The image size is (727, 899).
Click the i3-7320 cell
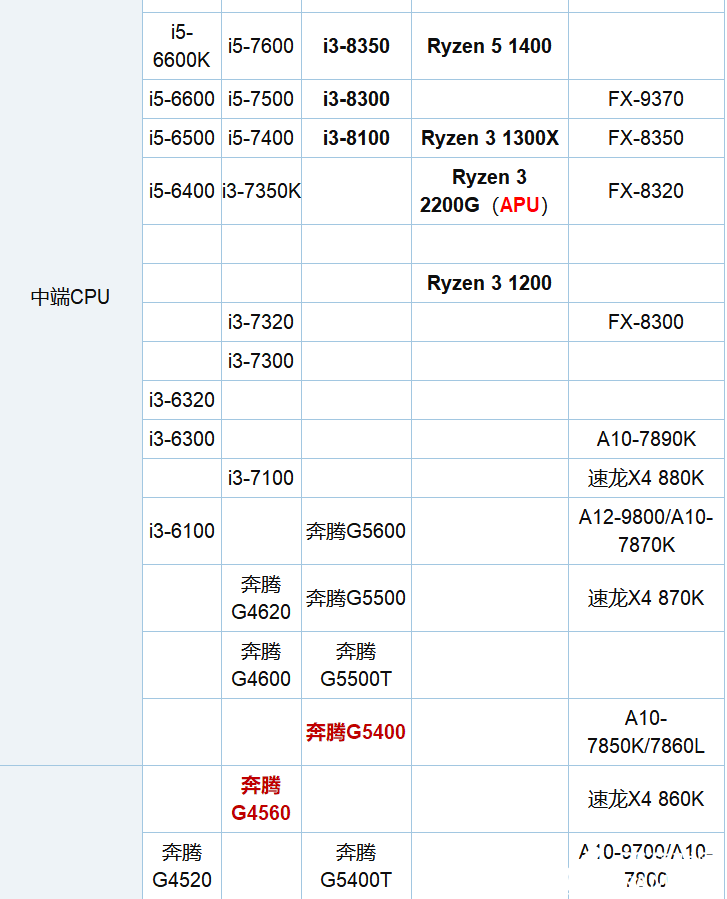pyautogui.click(x=261, y=322)
